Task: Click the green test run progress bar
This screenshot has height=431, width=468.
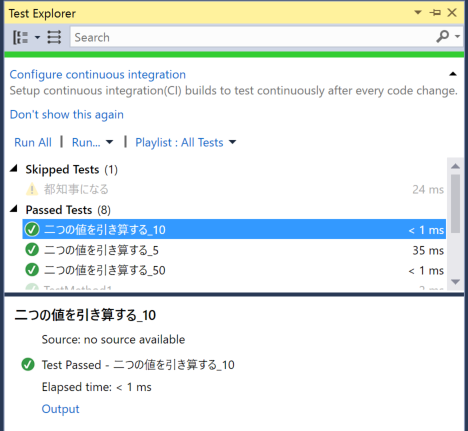Action: click(234, 54)
